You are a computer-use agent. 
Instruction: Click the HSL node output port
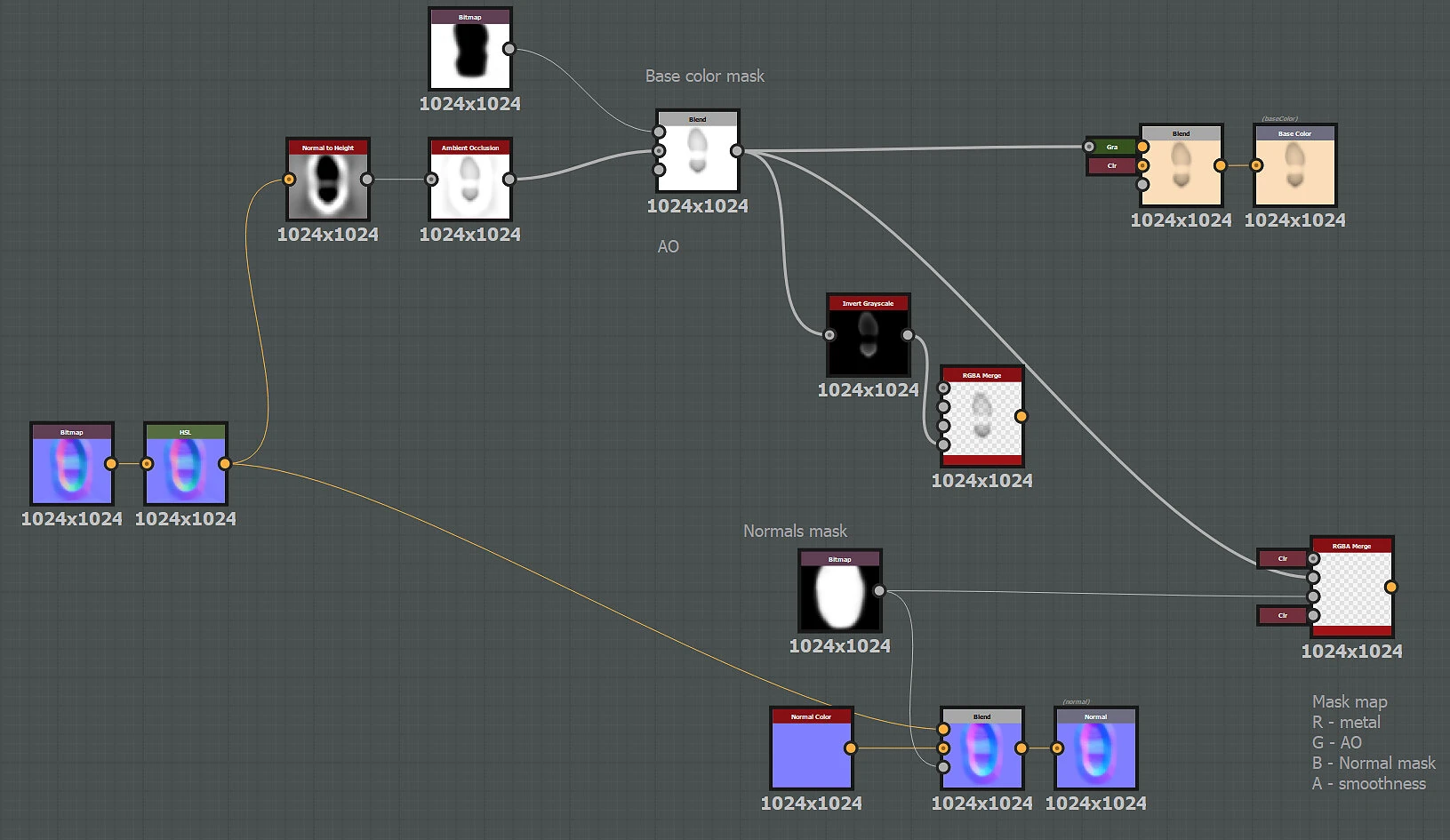click(x=225, y=464)
